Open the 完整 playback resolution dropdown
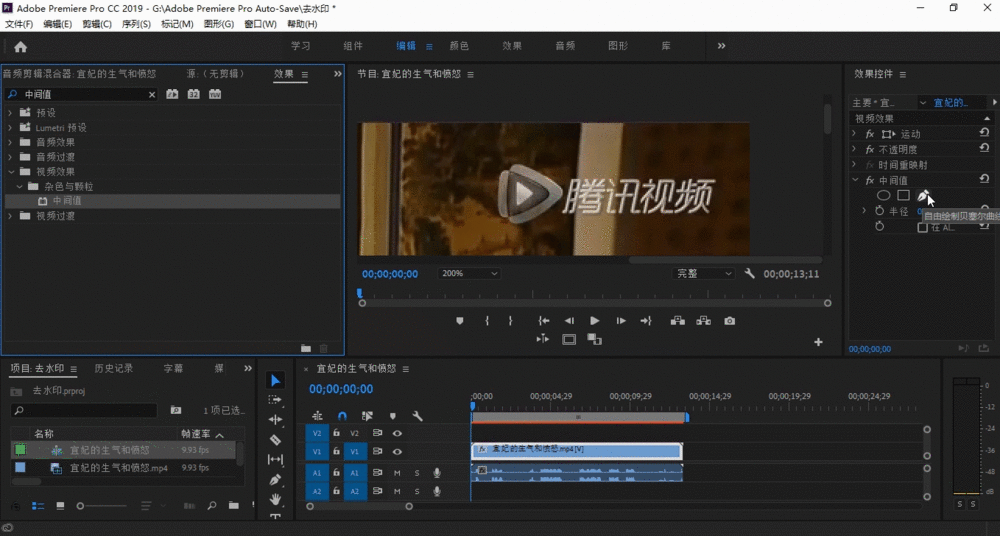Viewport: 1000px width, 536px height. coord(703,273)
